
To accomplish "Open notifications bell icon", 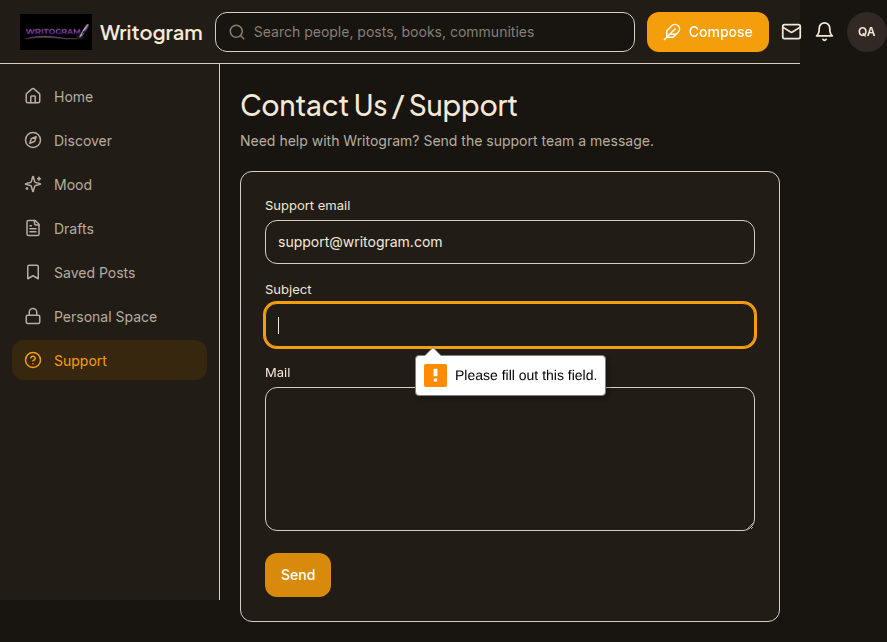I will click(x=824, y=32).
